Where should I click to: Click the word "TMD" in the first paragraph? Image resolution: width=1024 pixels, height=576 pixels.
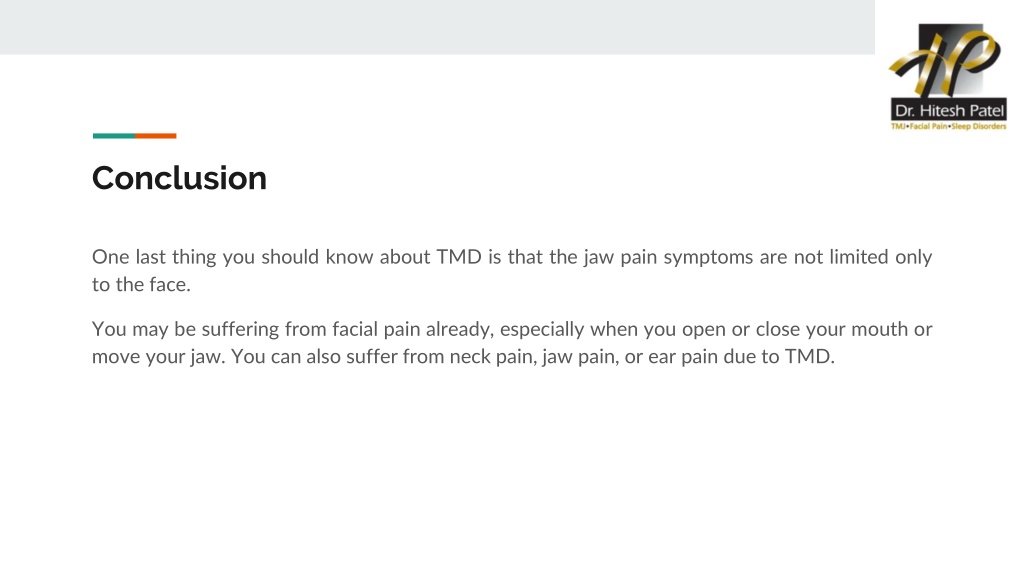click(x=459, y=257)
